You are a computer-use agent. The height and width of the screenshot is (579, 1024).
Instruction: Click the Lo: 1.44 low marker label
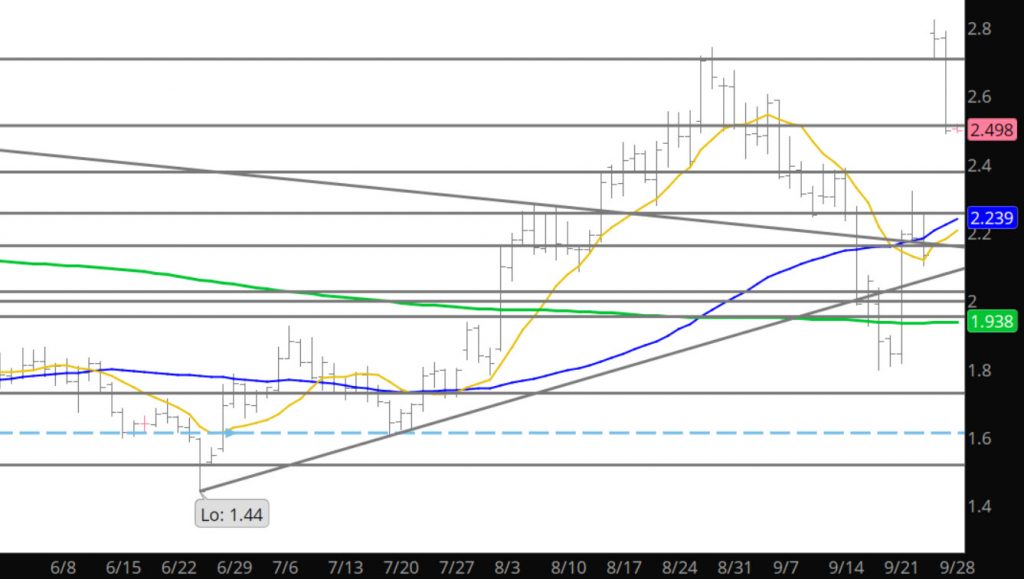(232, 514)
